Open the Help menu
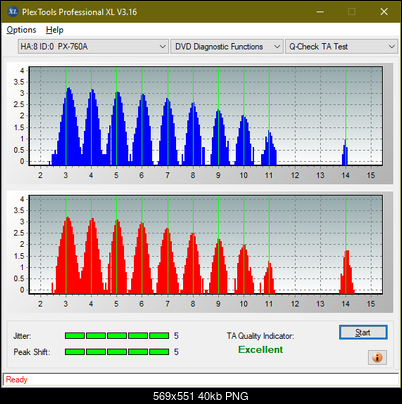Viewport: 402px width, 404px height. pos(55,30)
